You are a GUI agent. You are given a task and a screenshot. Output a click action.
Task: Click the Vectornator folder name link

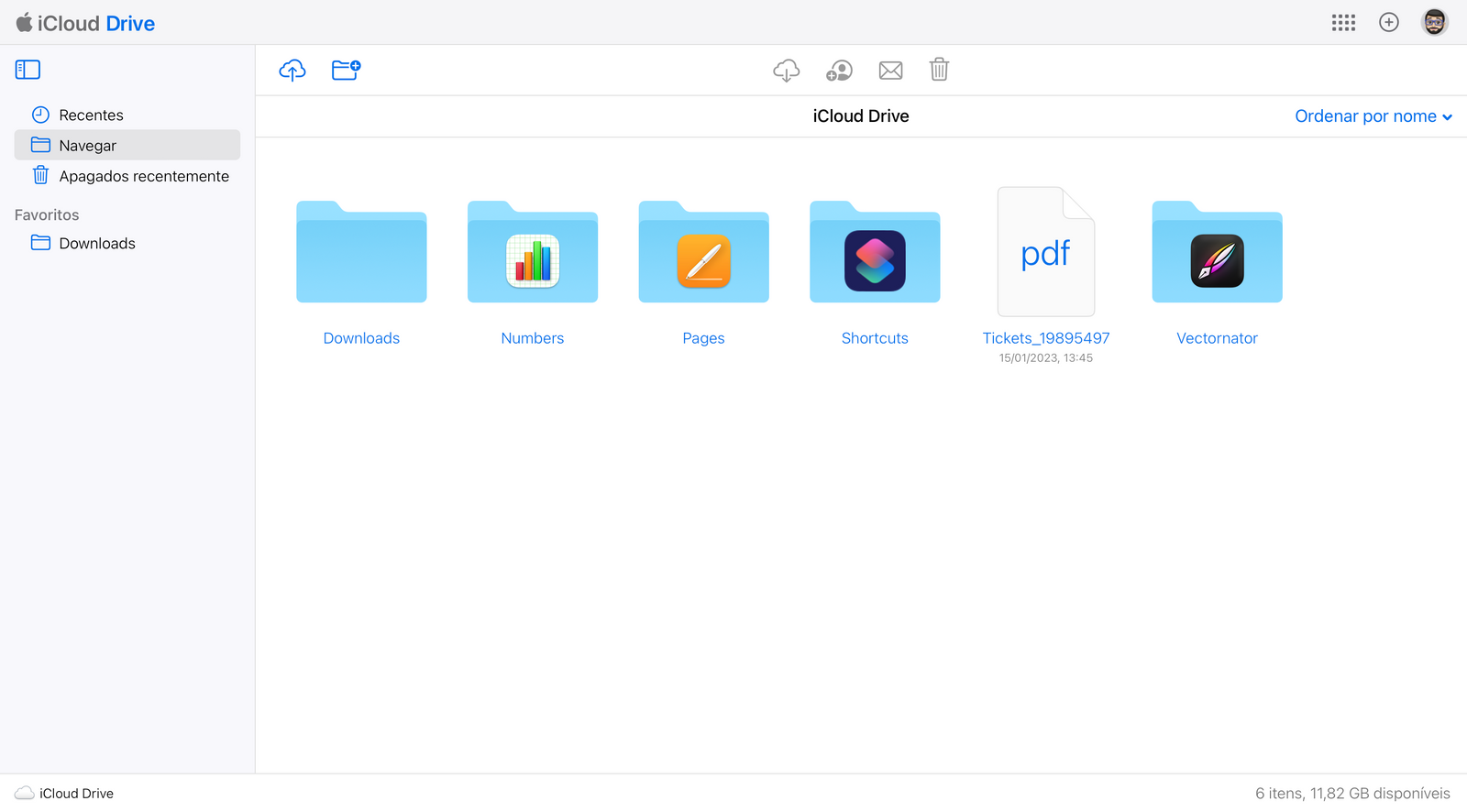coord(1217,338)
